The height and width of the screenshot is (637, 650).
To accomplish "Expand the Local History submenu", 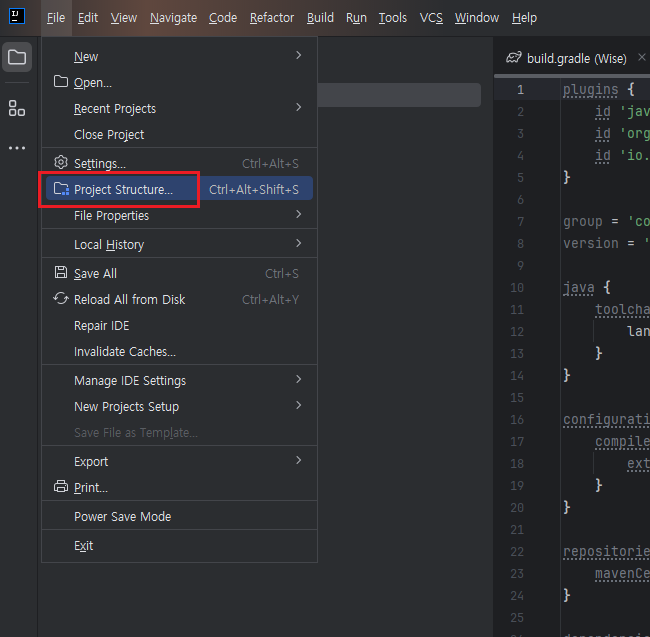I will pos(298,244).
